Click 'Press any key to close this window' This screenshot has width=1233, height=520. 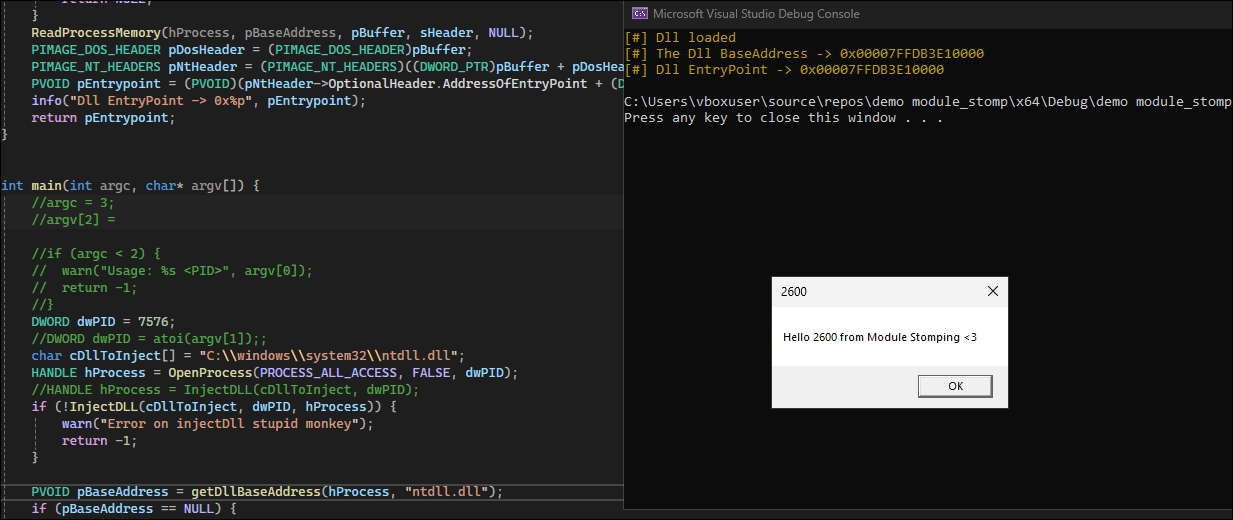pos(783,118)
